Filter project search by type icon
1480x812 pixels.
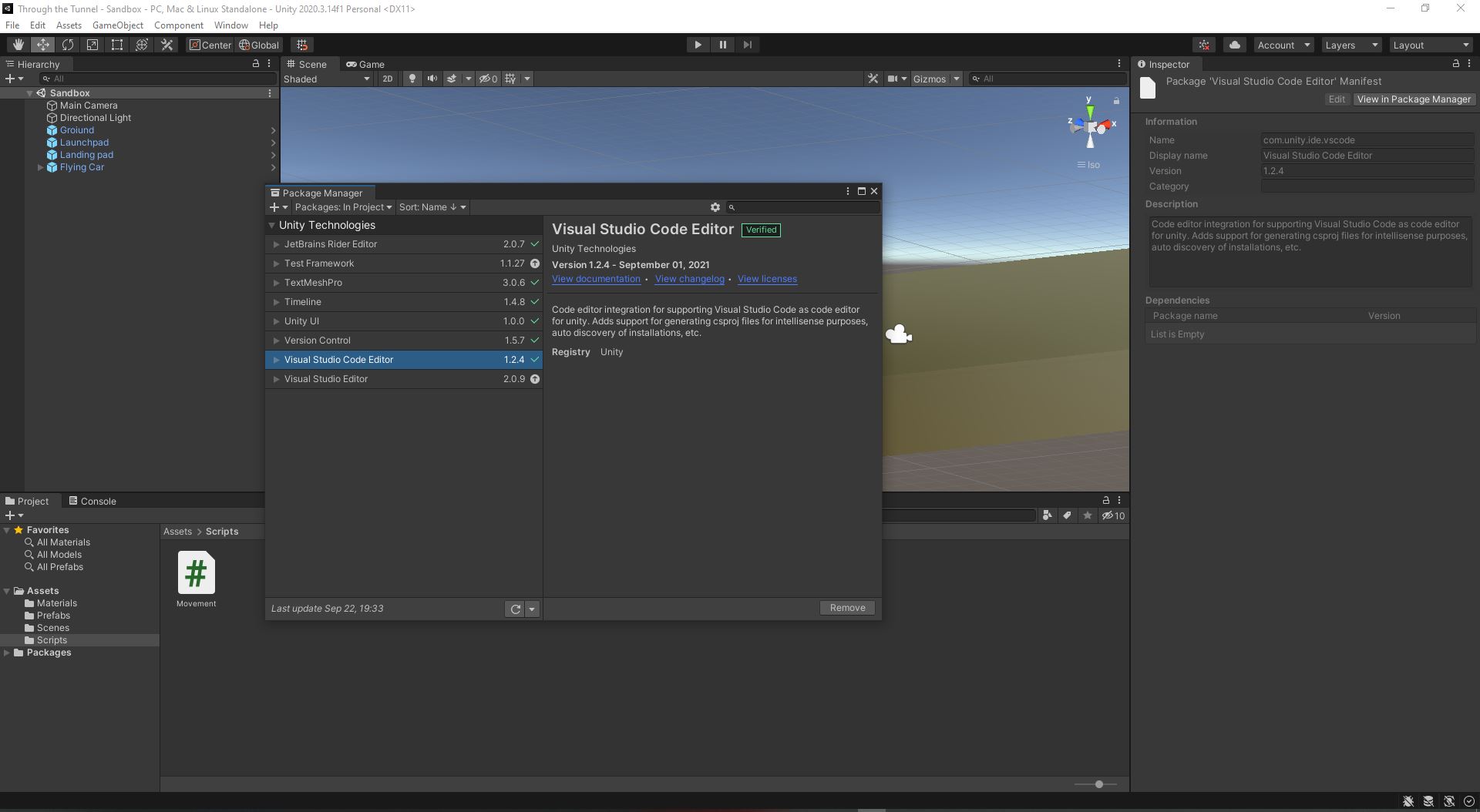click(x=1047, y=515)
